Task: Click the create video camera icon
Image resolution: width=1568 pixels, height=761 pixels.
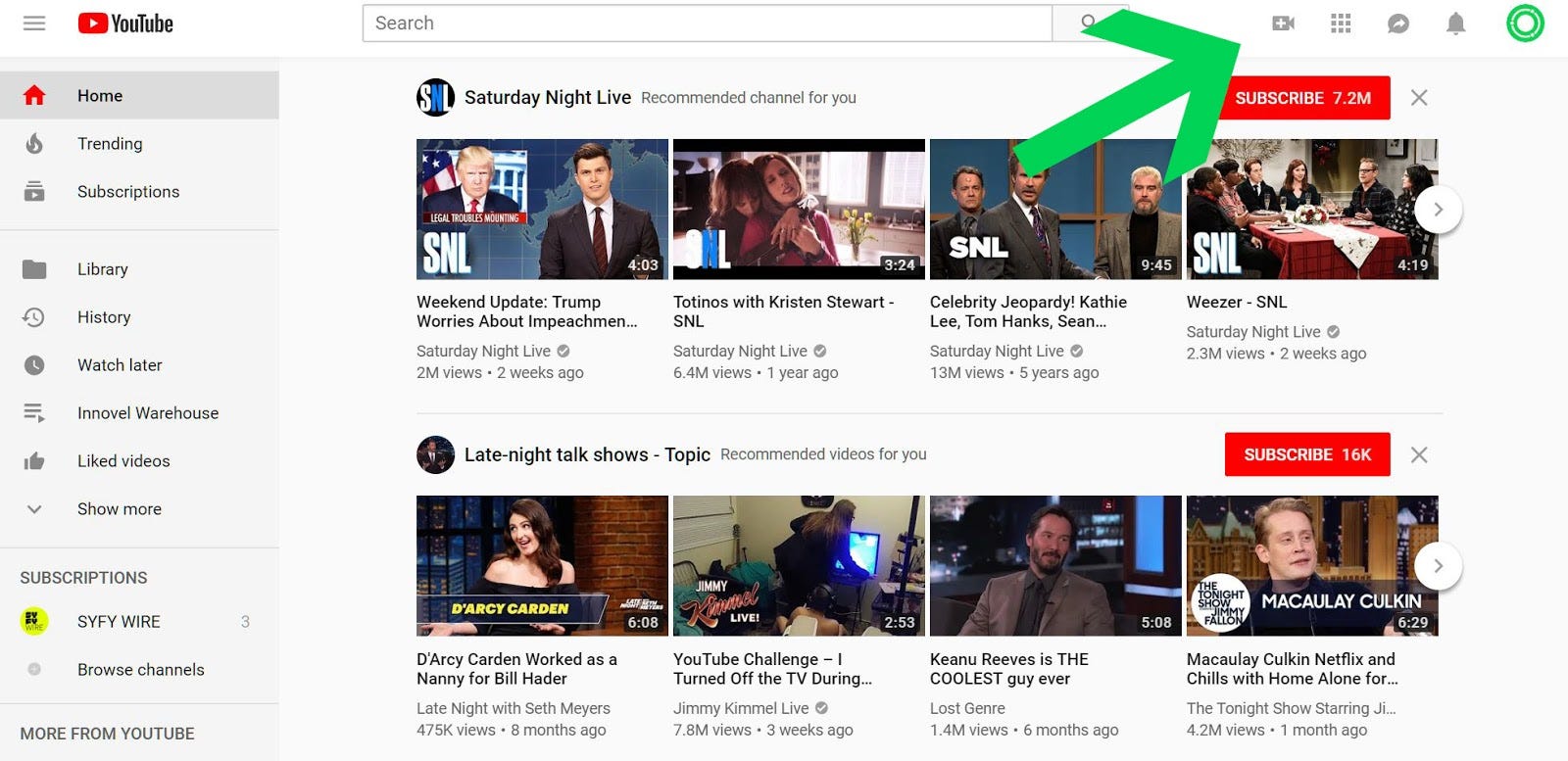Action: click(1283, 23)
